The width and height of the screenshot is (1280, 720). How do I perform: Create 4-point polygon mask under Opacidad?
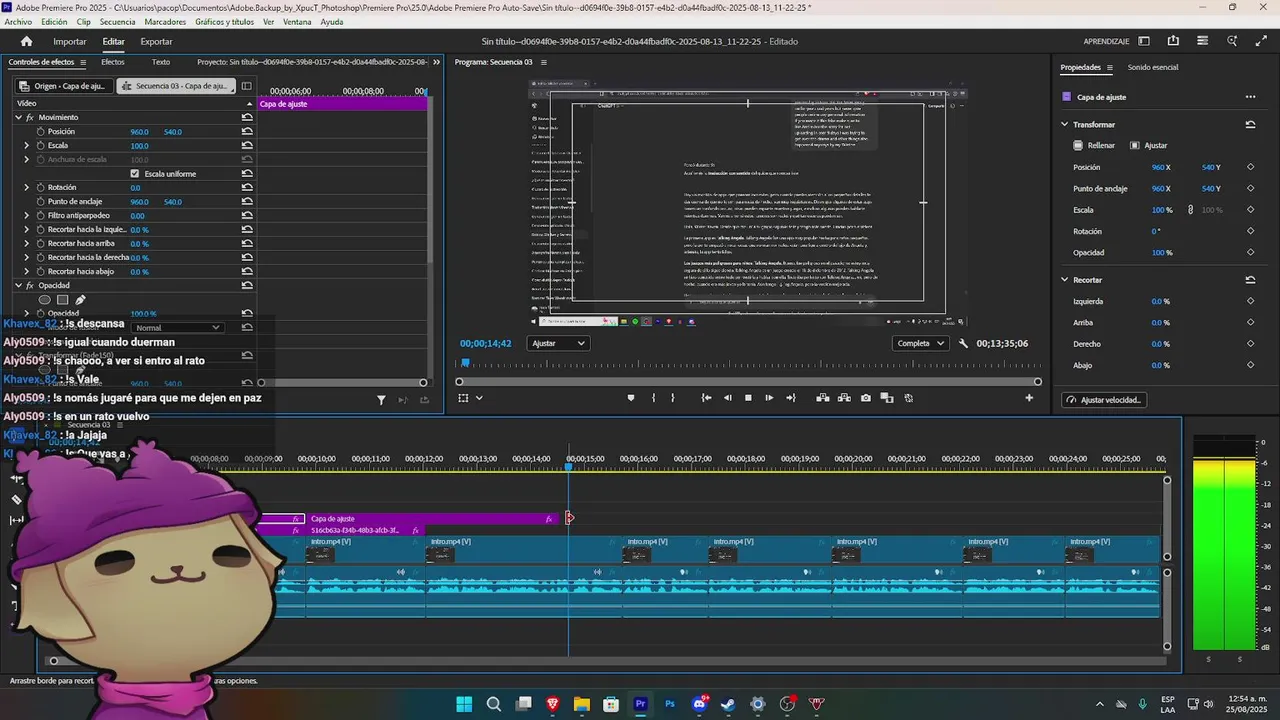[62, 299]
